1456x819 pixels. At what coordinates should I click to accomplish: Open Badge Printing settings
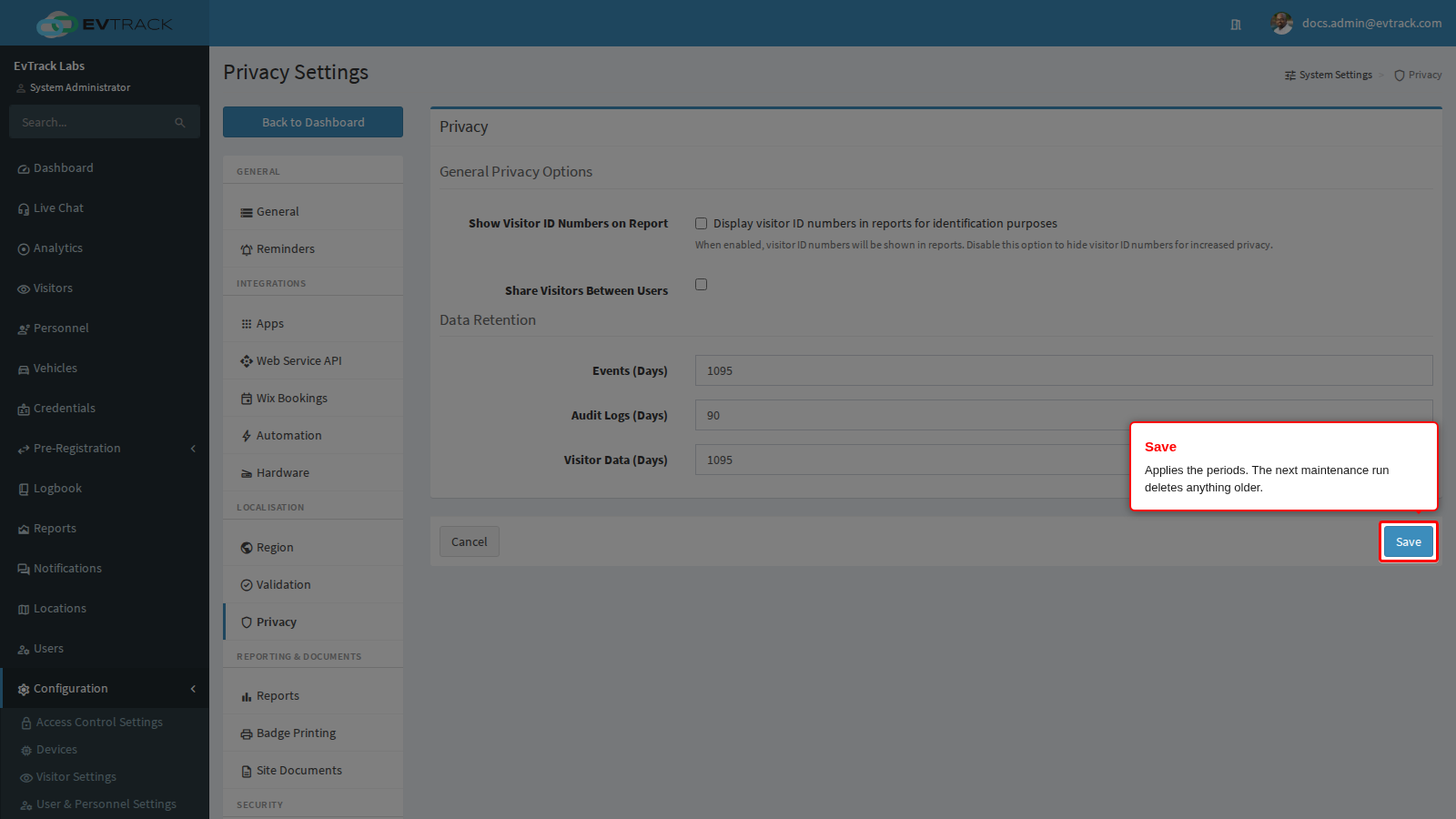pyautogui.click(x=313, y=733)
